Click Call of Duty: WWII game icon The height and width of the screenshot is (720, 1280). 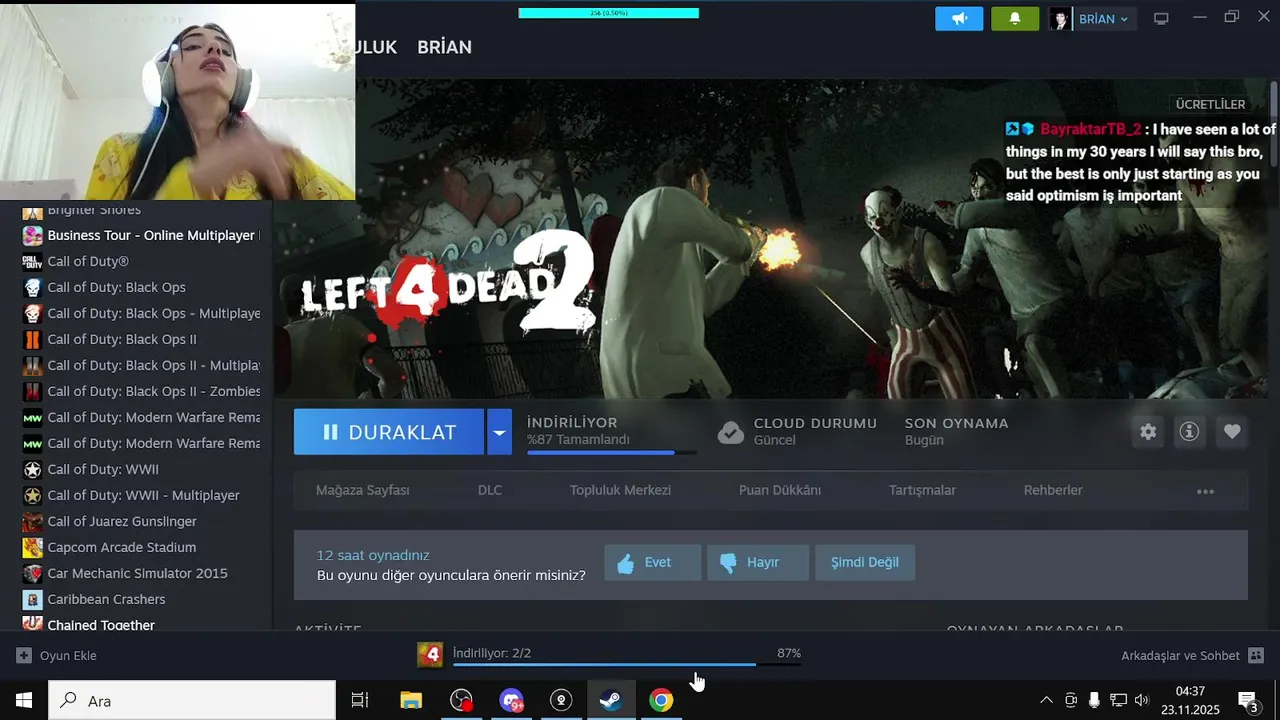point(32,470)
